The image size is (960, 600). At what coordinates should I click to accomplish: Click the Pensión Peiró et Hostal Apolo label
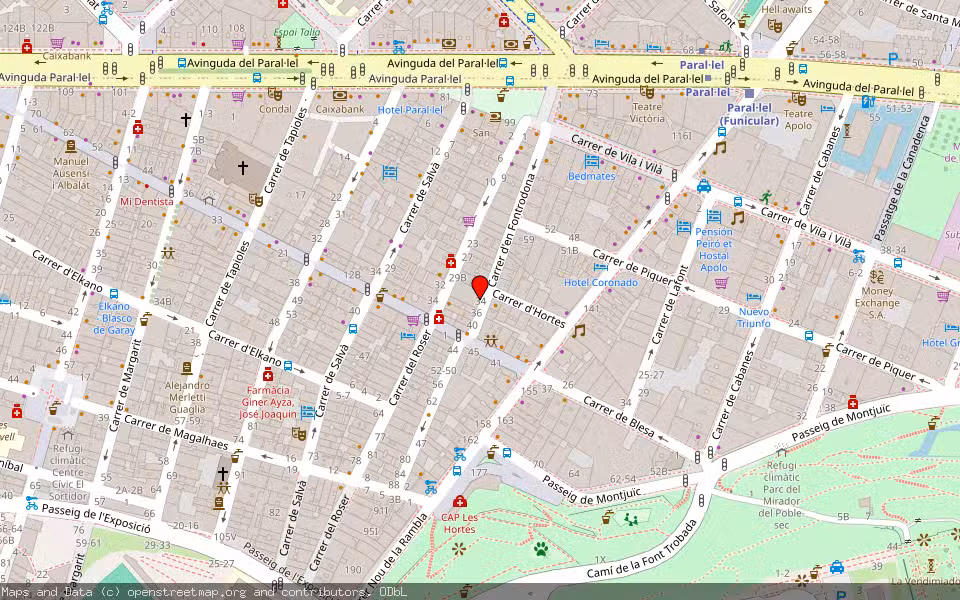[714, 249]
